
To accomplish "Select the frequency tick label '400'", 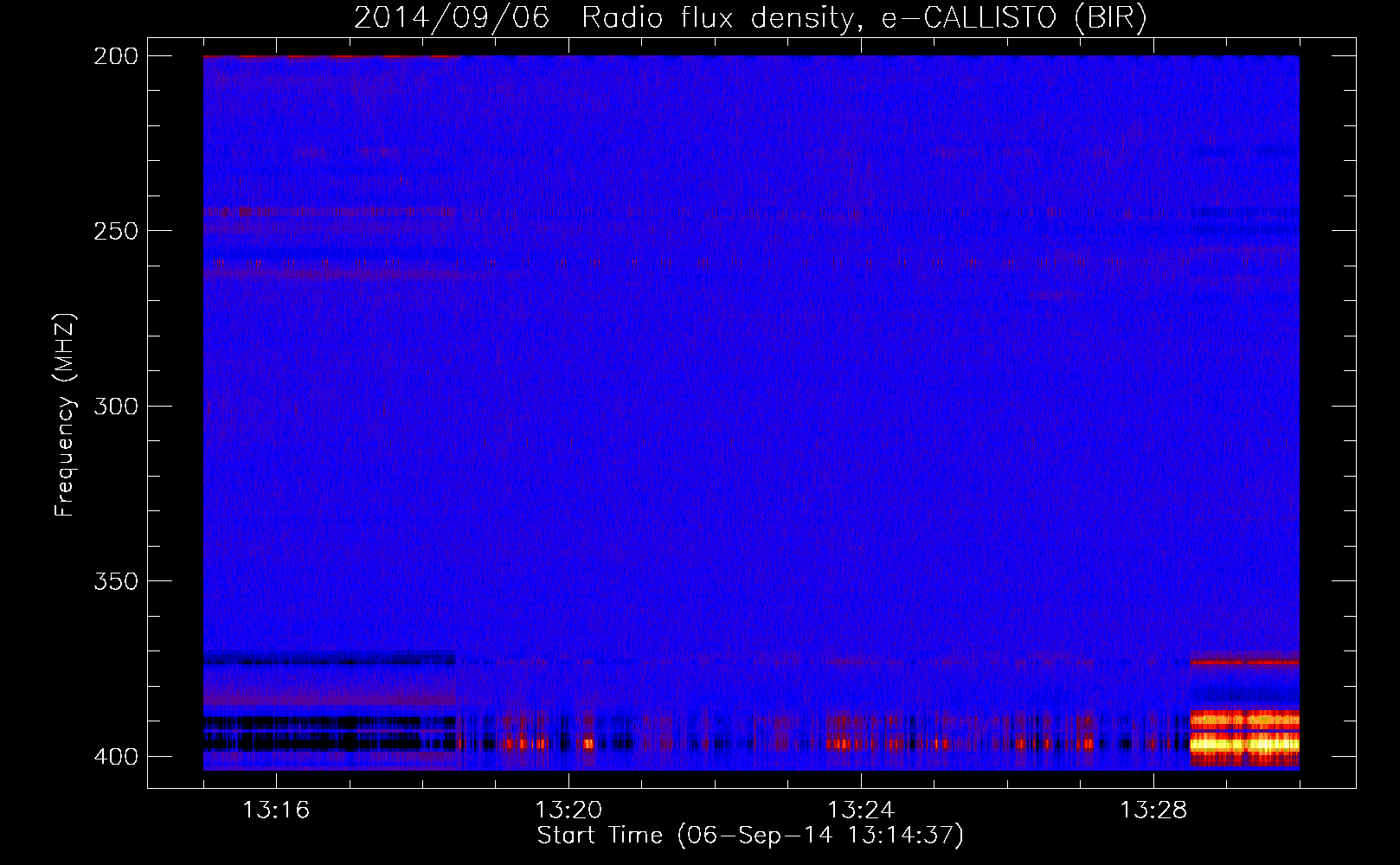I will 116,756.
